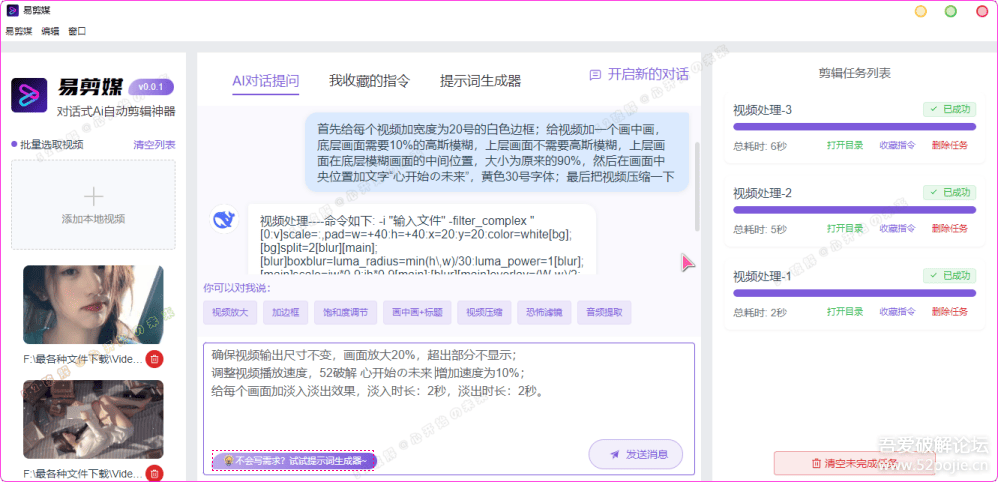The width and height of the screenshot is (998, 482).
Task: Select the 恐怖滤镜 suggestion chip
Action: pyautogui.click(x=544, y=313)
